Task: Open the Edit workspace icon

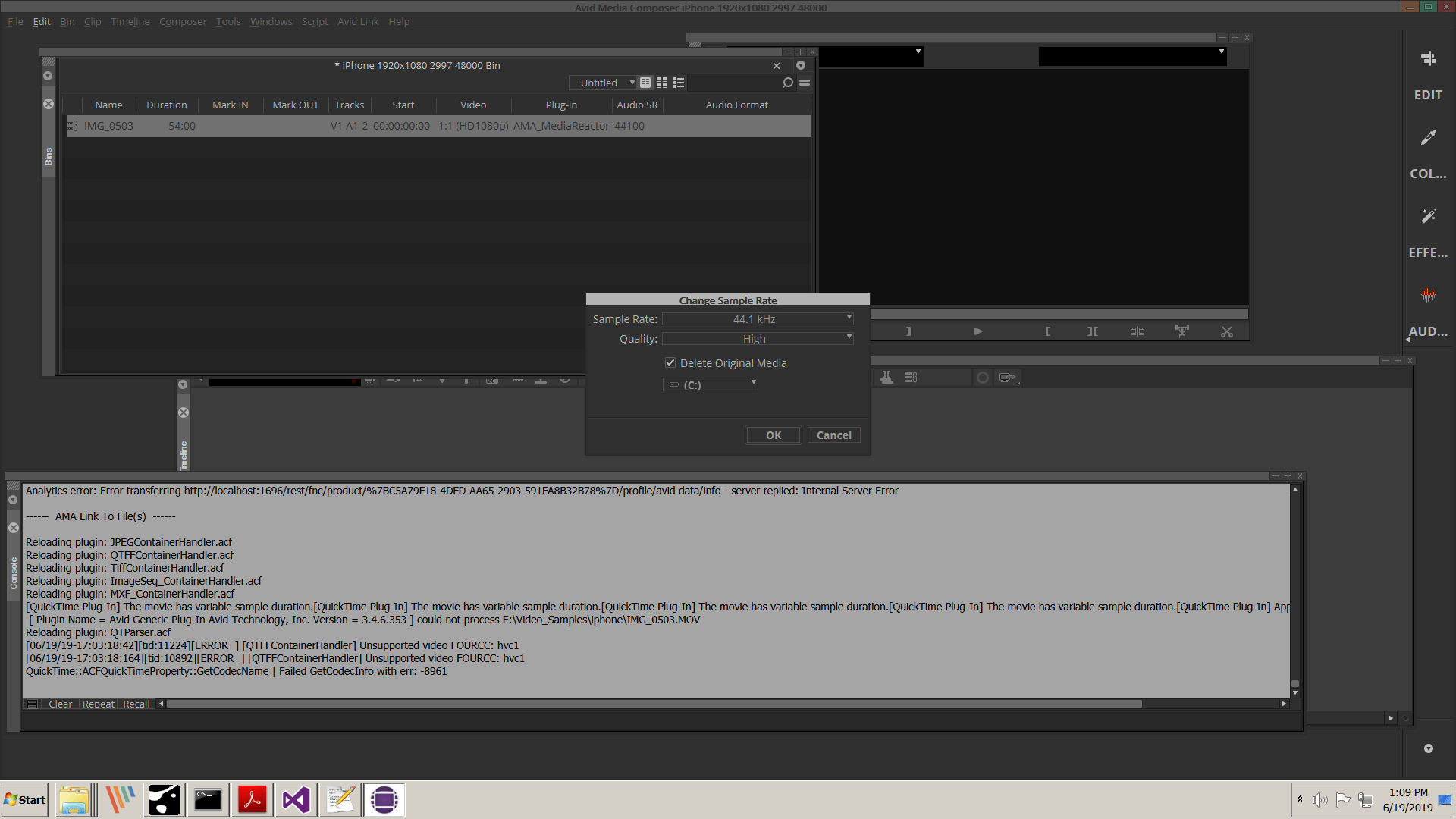Action: pyautogui.click(x=1428, y=58)
